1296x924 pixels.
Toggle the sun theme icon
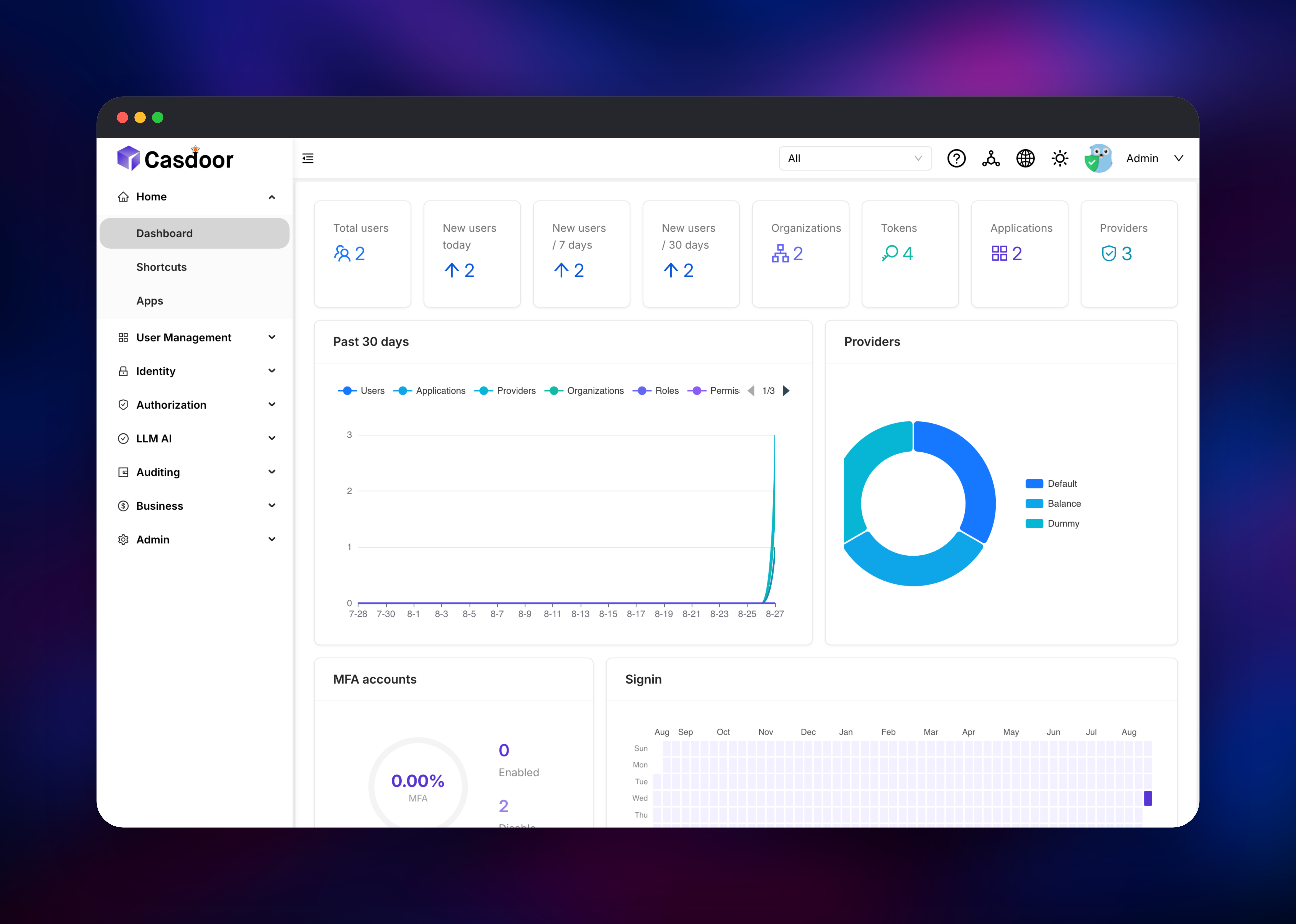(1060, 158)
